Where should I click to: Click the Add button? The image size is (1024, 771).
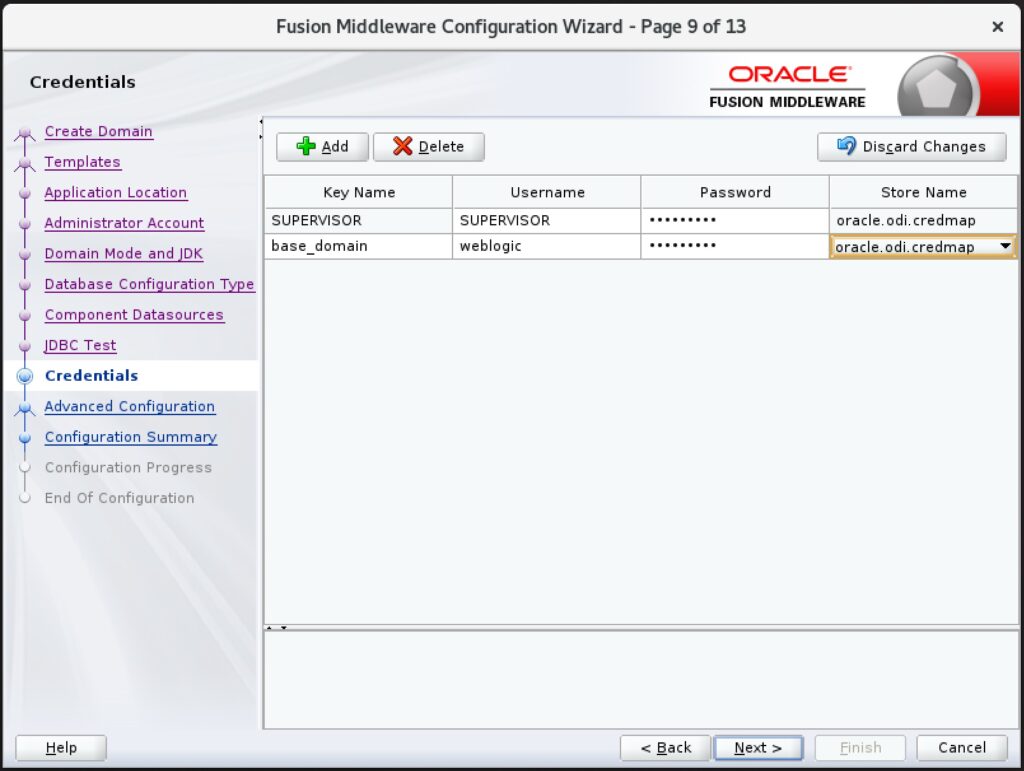click(x=323, y=146)
